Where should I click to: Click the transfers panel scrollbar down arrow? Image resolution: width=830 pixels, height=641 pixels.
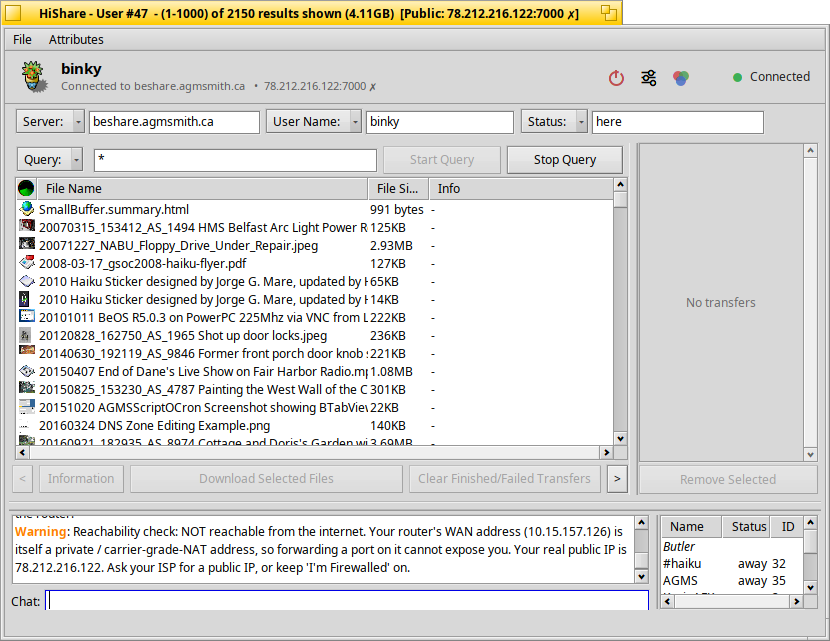(810, 454)
